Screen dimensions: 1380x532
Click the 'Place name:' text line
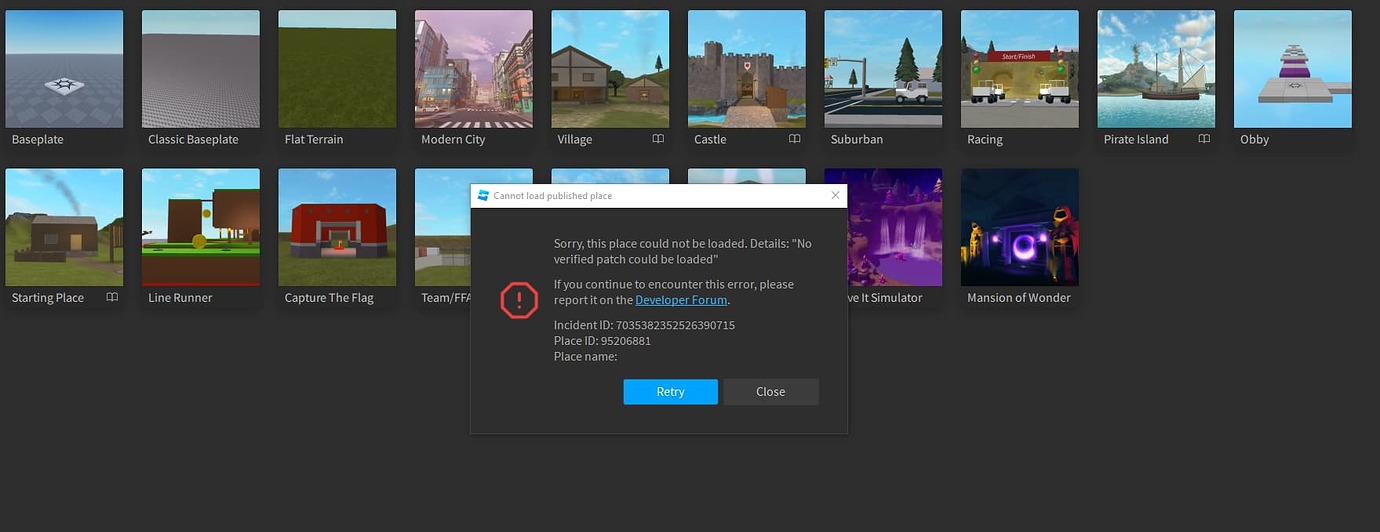coord(585,357)
